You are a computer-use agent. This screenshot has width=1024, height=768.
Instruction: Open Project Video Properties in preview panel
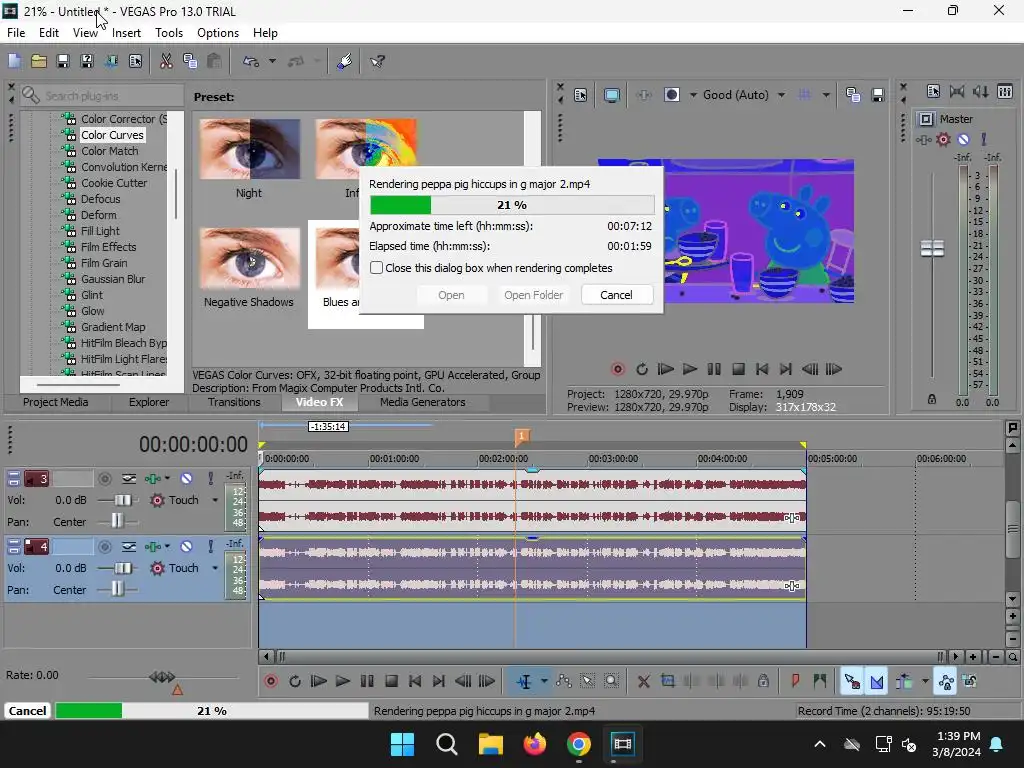click(x=581, y=95)
